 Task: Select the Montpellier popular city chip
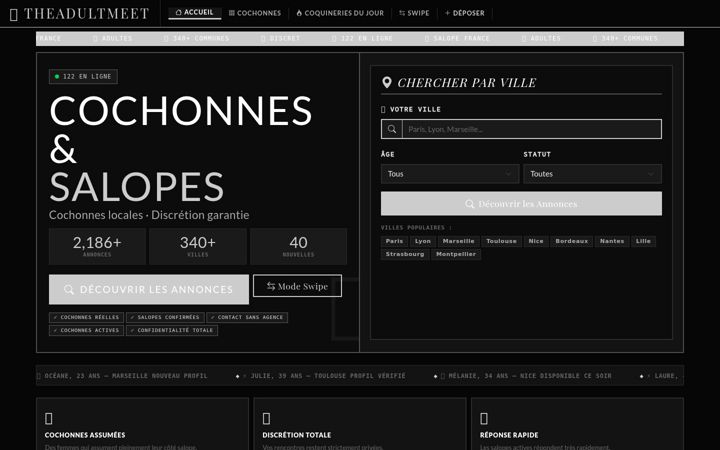click(456, 254)
